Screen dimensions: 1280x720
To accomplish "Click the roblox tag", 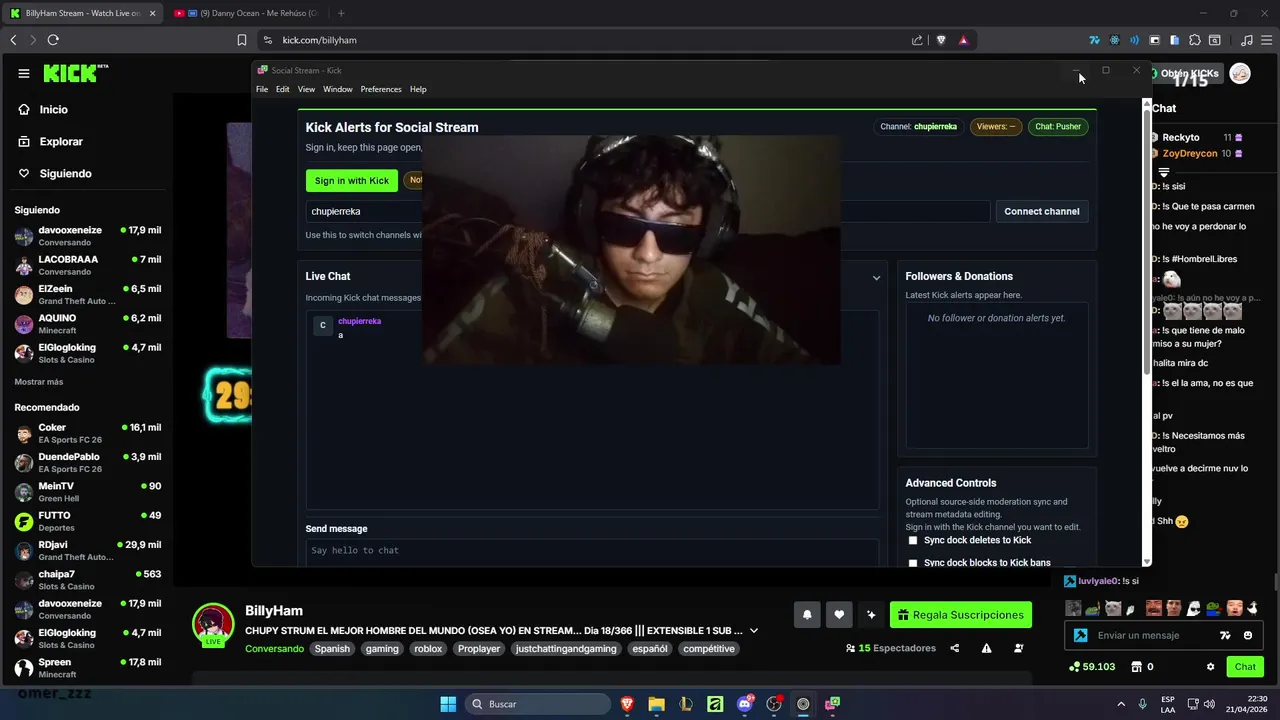I will tap(428, 649).
